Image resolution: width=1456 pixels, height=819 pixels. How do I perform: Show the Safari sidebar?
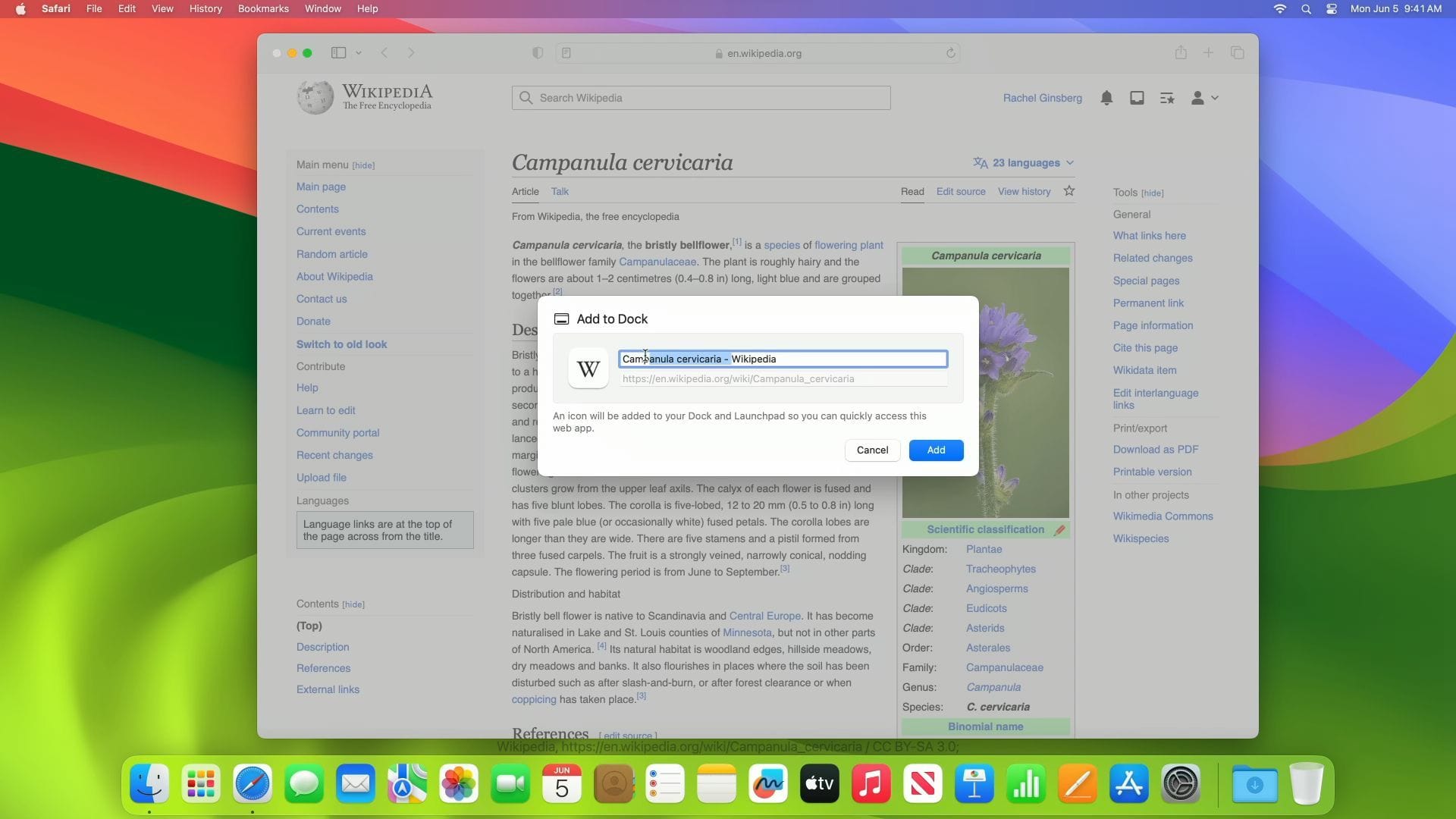(337, 53)
